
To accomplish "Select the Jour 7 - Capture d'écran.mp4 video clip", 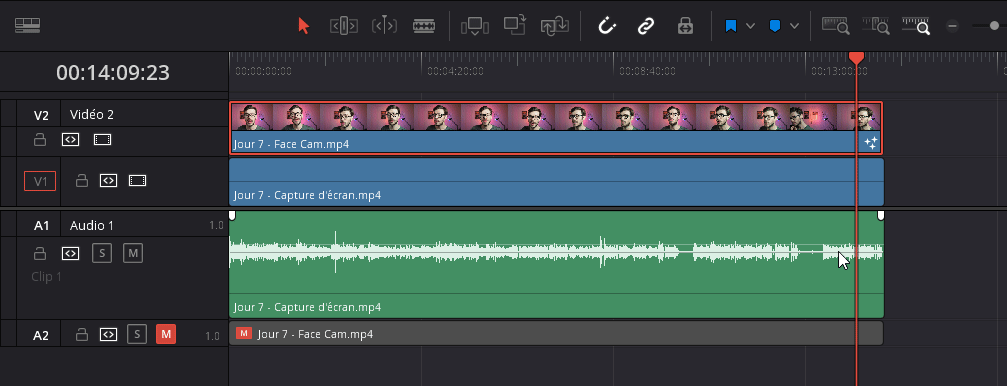I will coord(556,182).
